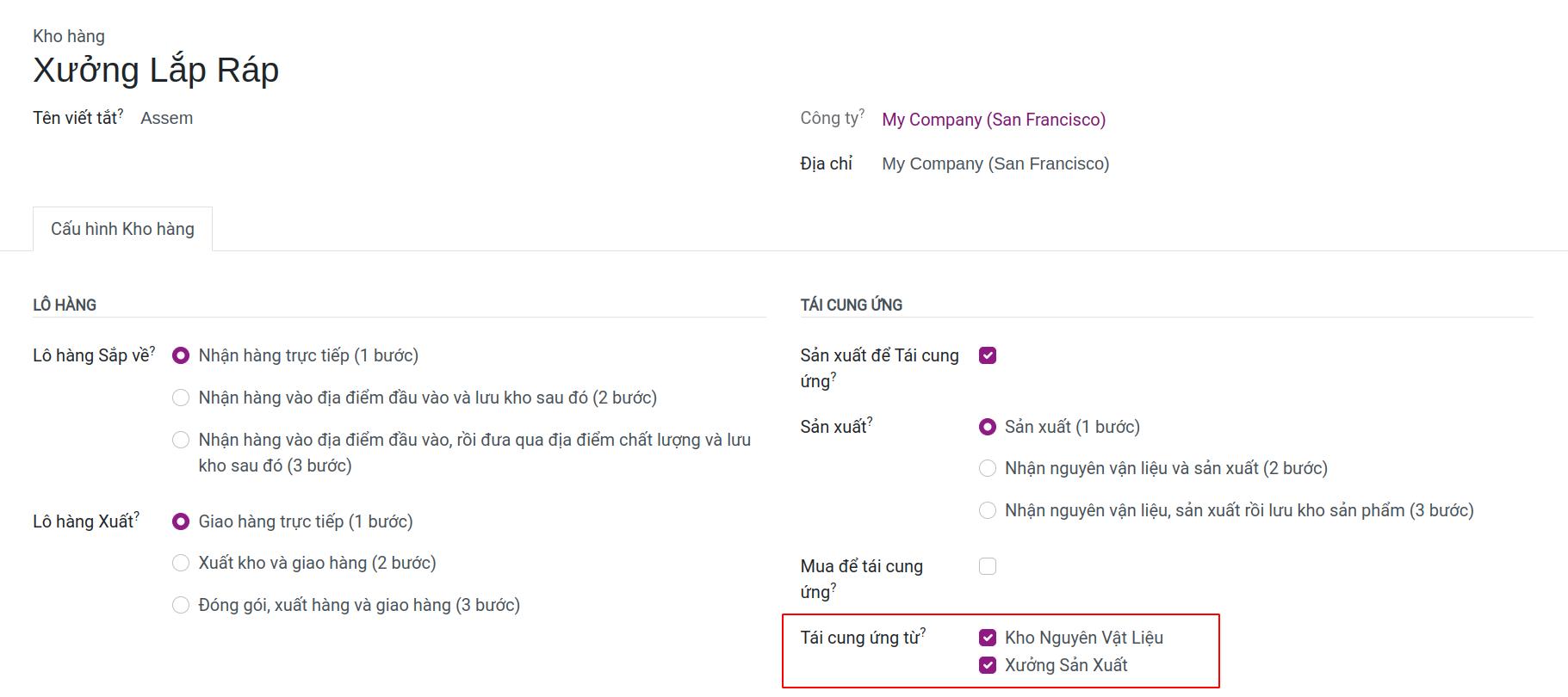Open My Company (San Francisco) company link
This screenshot has width=1568, height=697.
click(x=994, y=120)
